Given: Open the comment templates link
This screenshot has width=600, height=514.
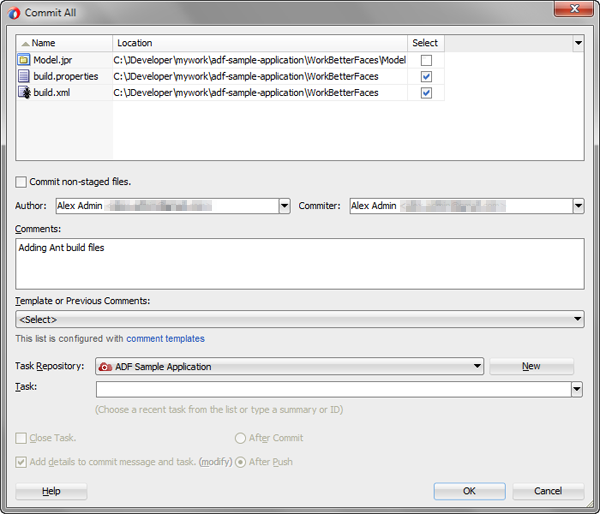Looking at the screenshot, I should (165, 339).
